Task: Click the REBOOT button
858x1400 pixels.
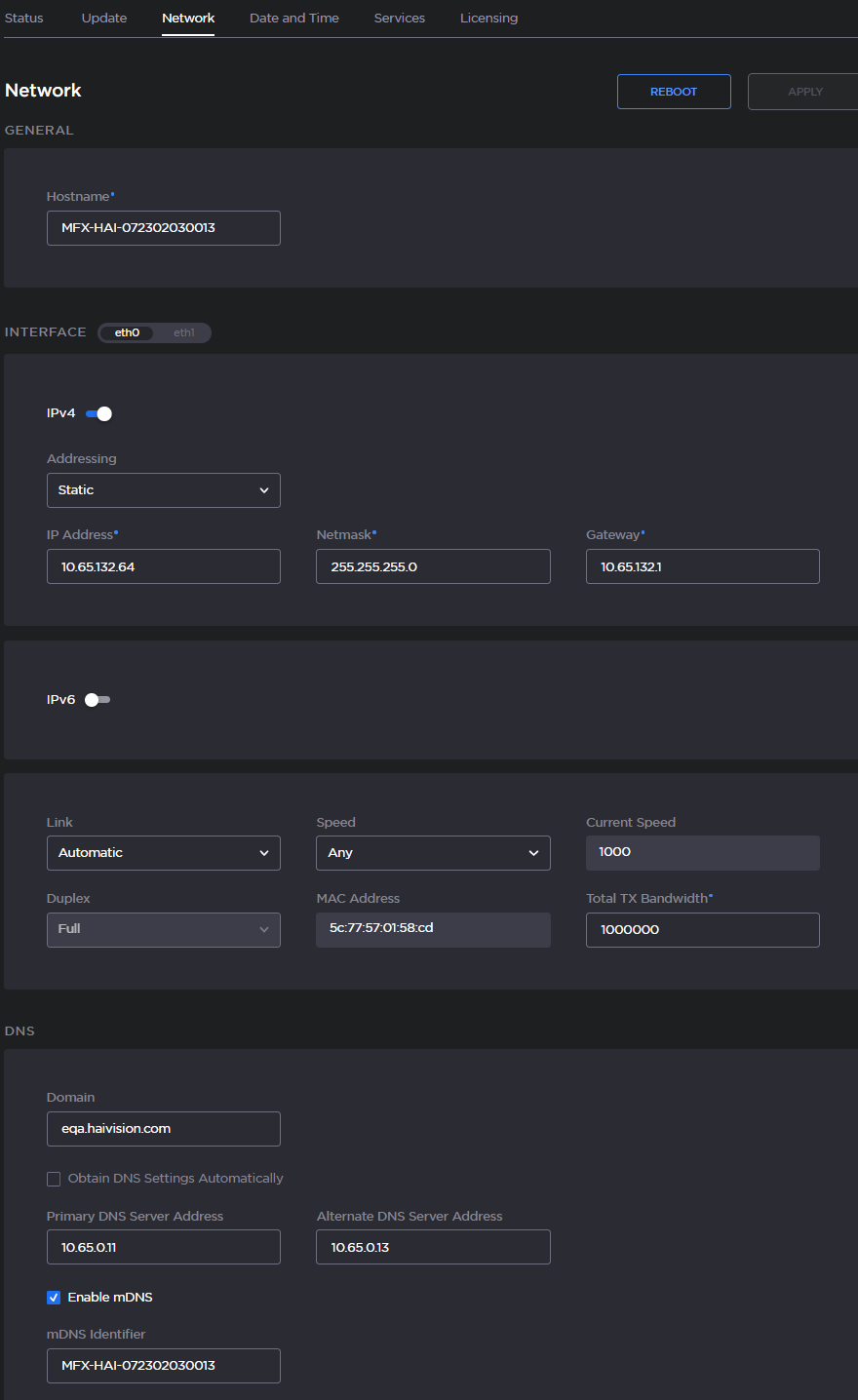Action: 673,91
